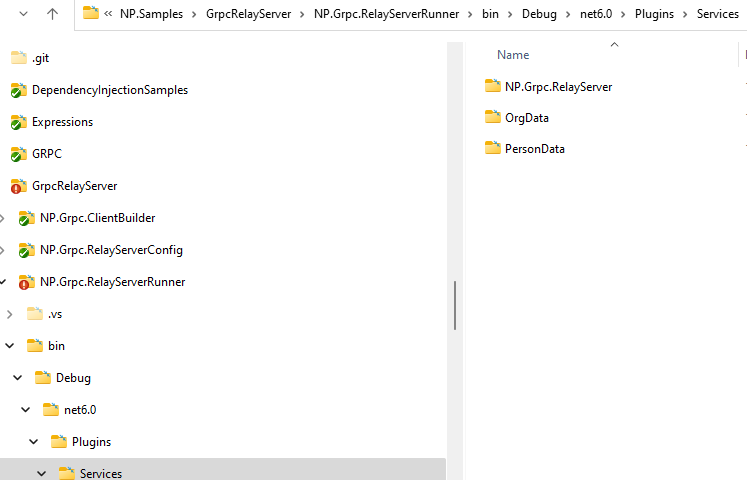This screenshot has width=747, height=480.
Task: Select the .vs folder icon in tree
Action: pyautogui.click(x=35, y=314)
